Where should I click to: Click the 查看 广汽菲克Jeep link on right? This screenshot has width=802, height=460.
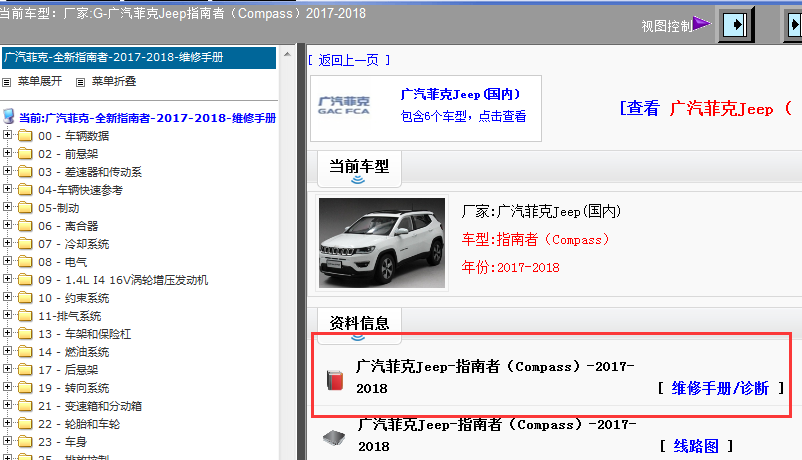706,108
